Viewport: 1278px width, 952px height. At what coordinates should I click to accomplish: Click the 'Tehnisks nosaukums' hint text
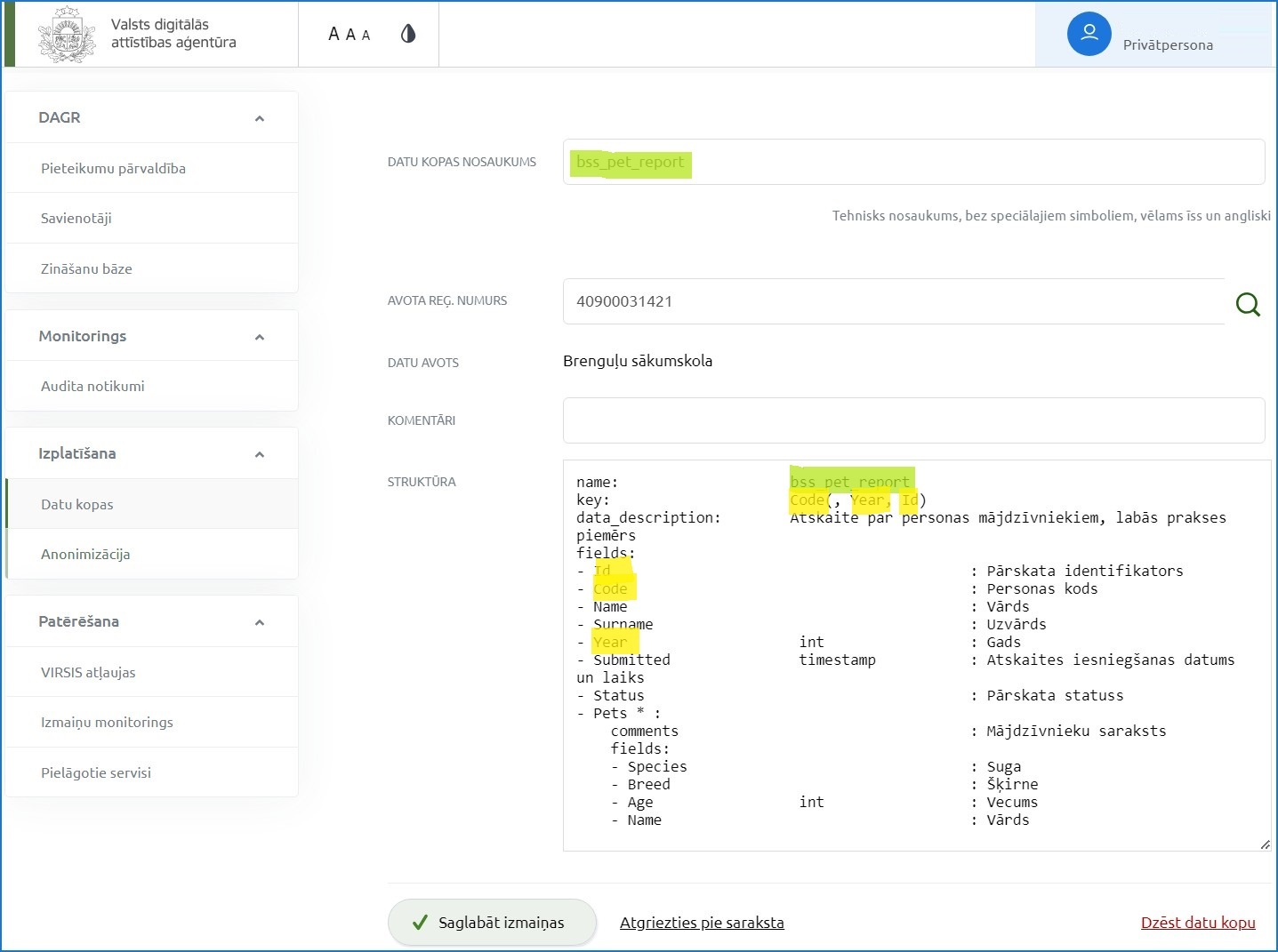pyautogui.click(x=1051, y=215)
